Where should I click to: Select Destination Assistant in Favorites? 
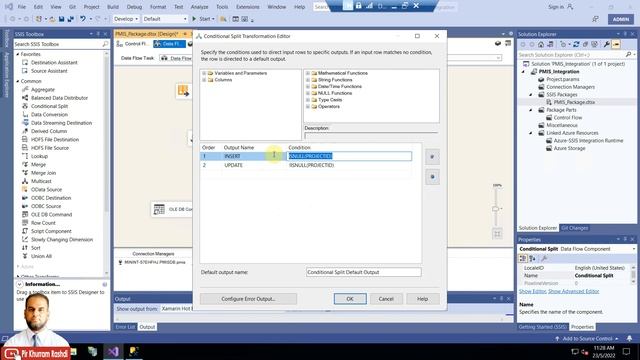54,62
